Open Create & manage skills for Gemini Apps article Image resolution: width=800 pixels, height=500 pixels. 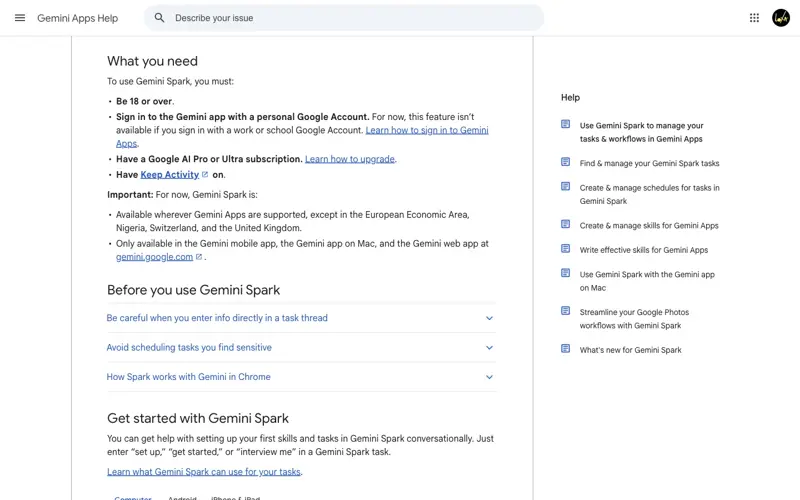pos(649,226)
